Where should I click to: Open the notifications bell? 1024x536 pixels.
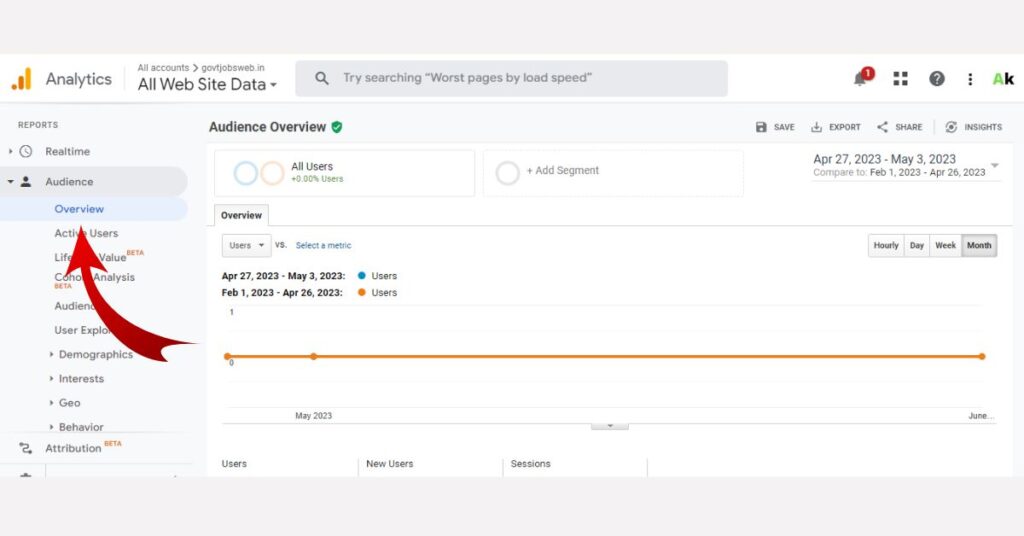point(861,79)
